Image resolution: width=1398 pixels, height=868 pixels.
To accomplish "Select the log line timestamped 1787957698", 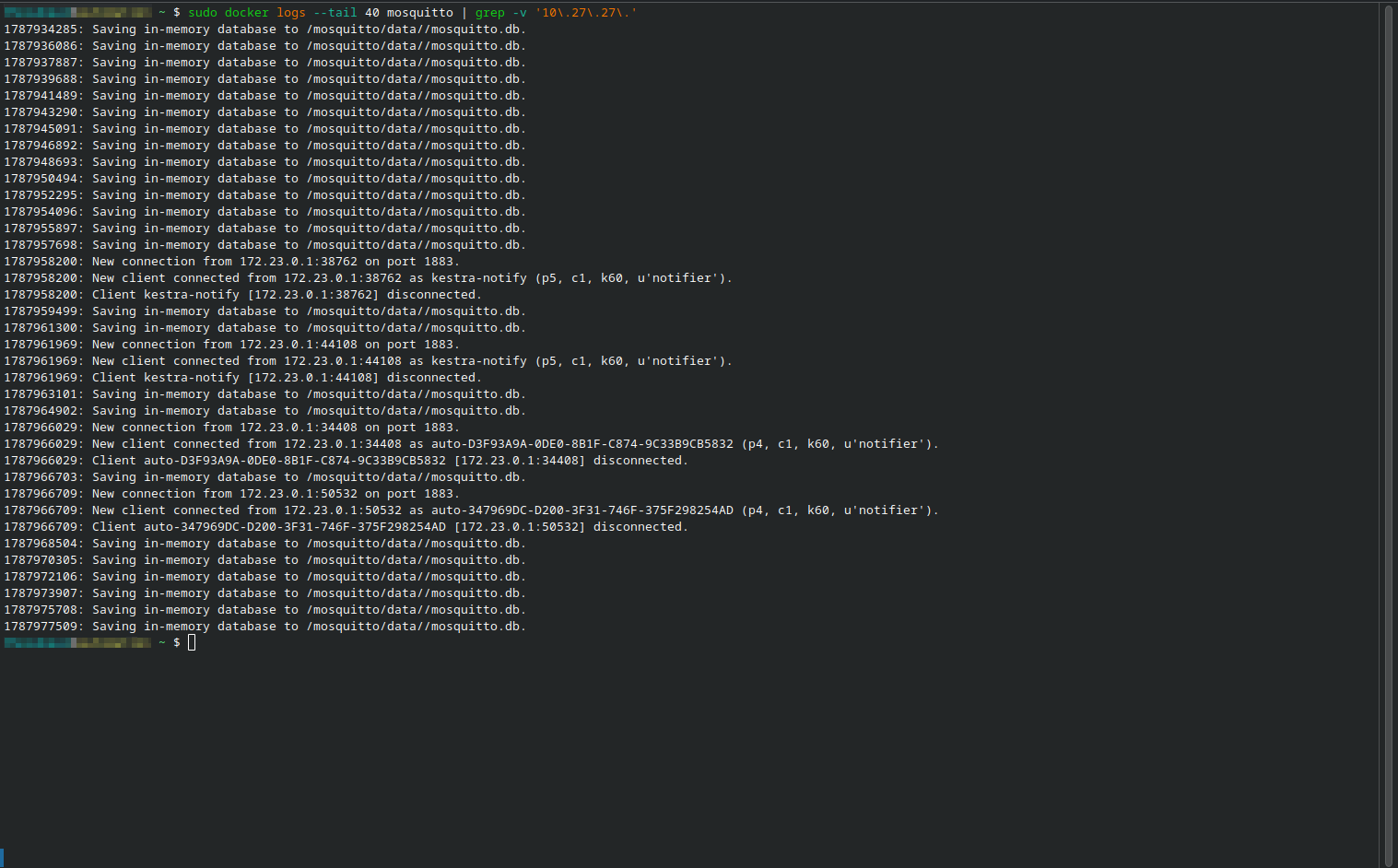I will (x=265, y=245).
